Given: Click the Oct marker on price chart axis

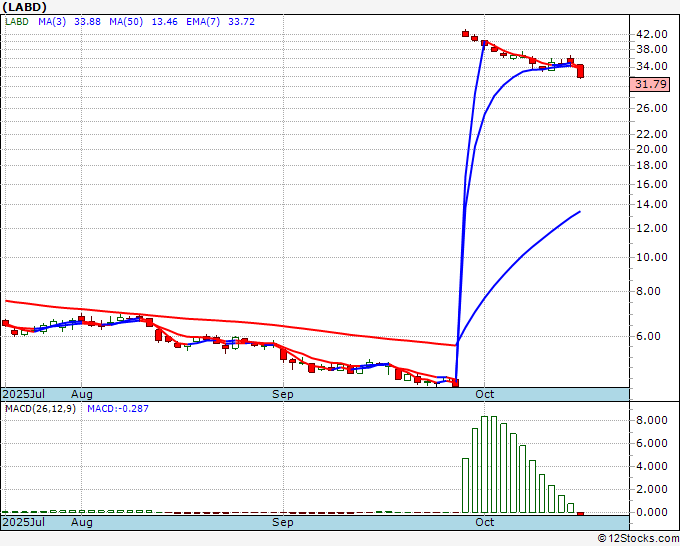Looking at the screenshot, I should point(485,394).
